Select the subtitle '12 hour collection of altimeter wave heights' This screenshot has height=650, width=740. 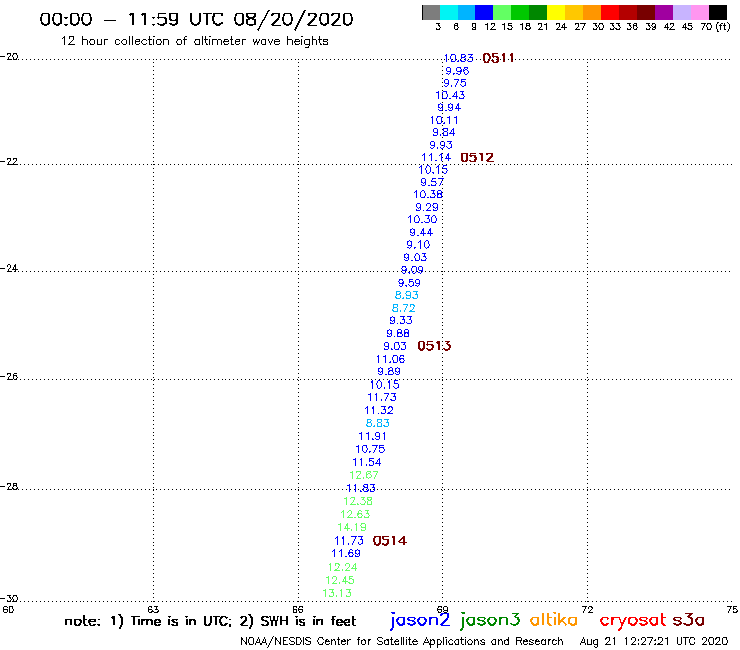point(194,41)
